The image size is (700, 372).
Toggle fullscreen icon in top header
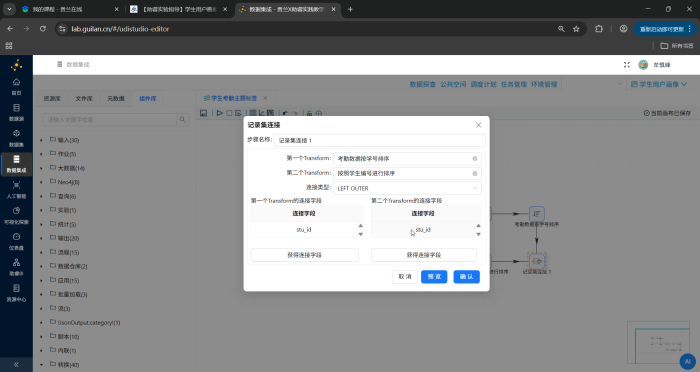(x=627, y=65)
